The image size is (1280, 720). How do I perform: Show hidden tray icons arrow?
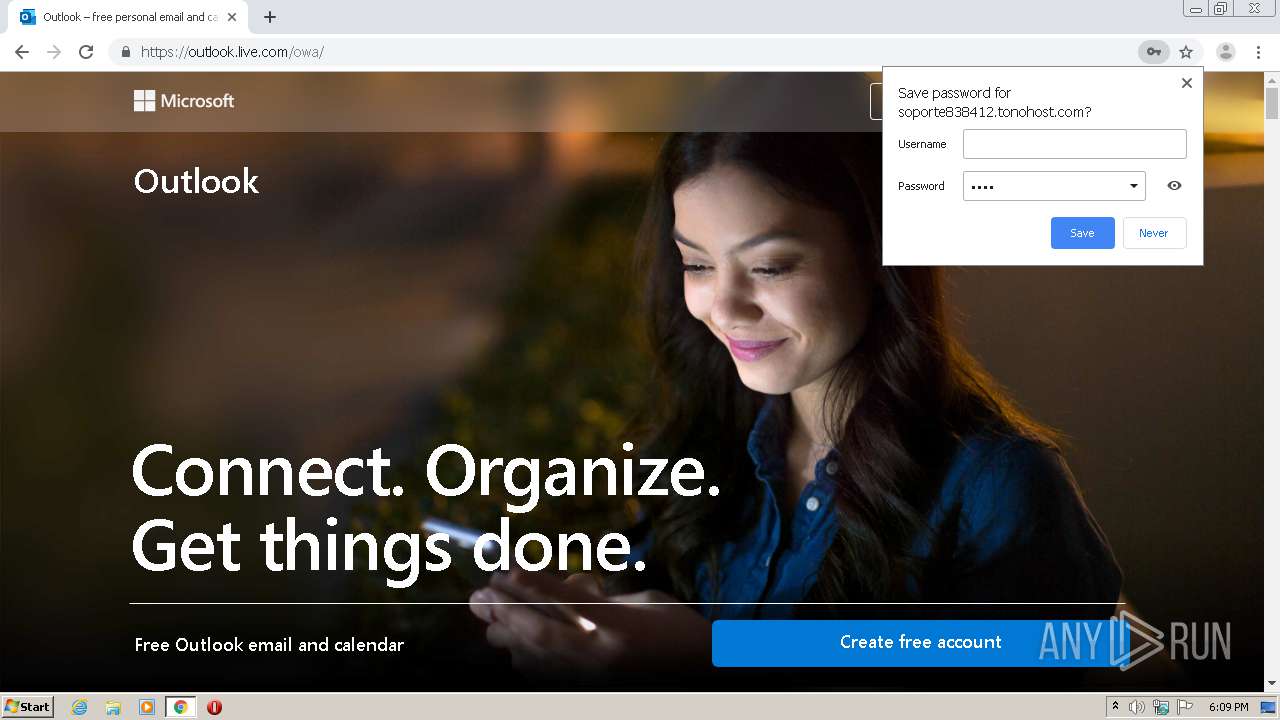point(1116,707)
